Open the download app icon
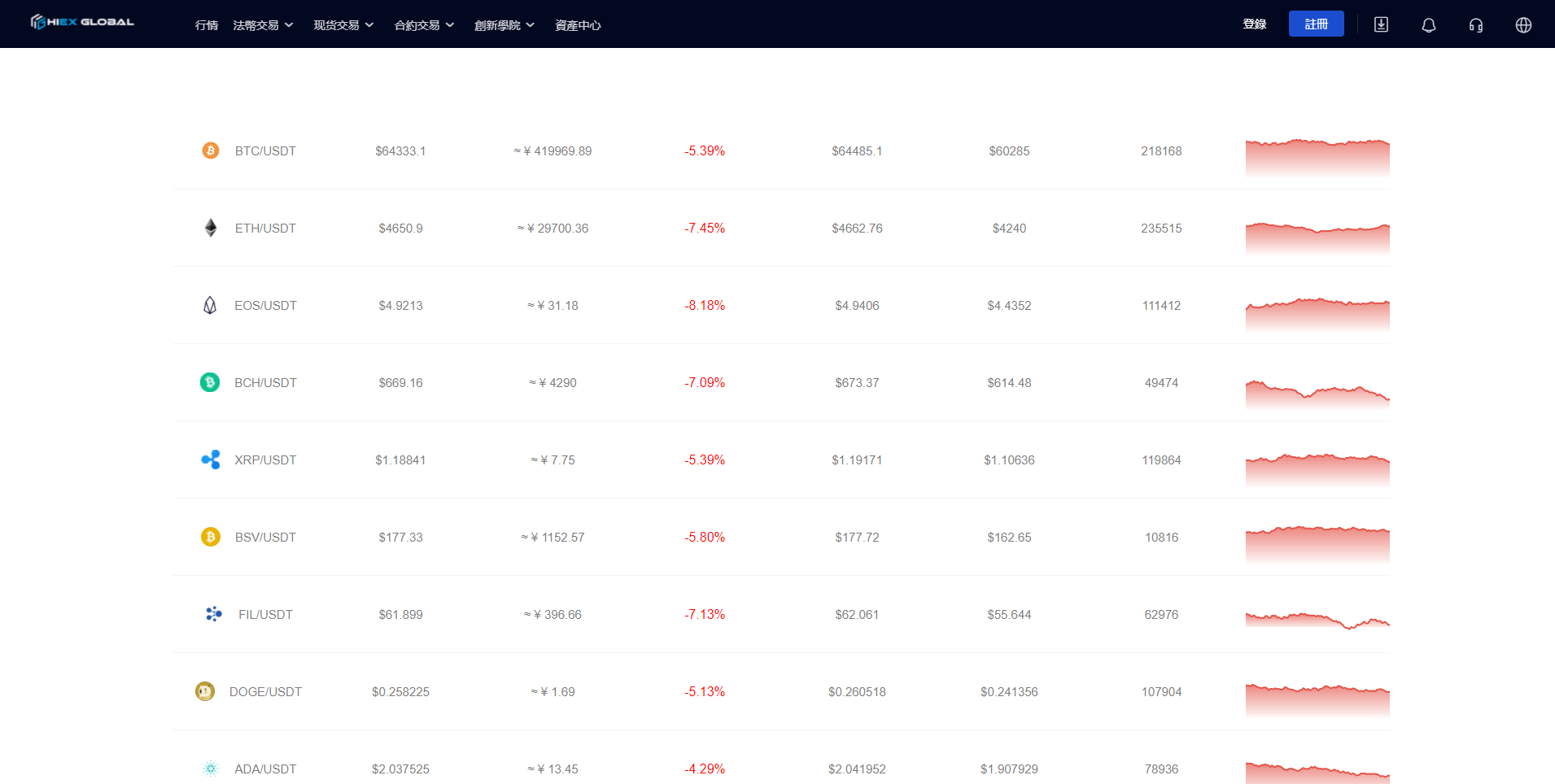This screenshot has height=784, width=1555. pos(1381,24)
